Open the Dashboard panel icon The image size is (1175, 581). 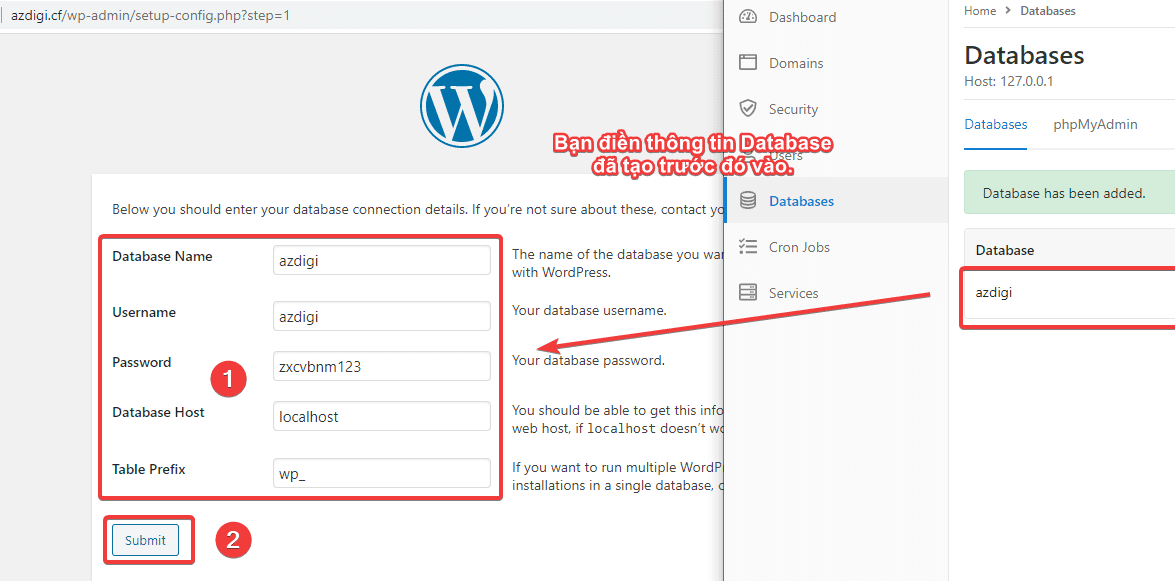(748, 16)
